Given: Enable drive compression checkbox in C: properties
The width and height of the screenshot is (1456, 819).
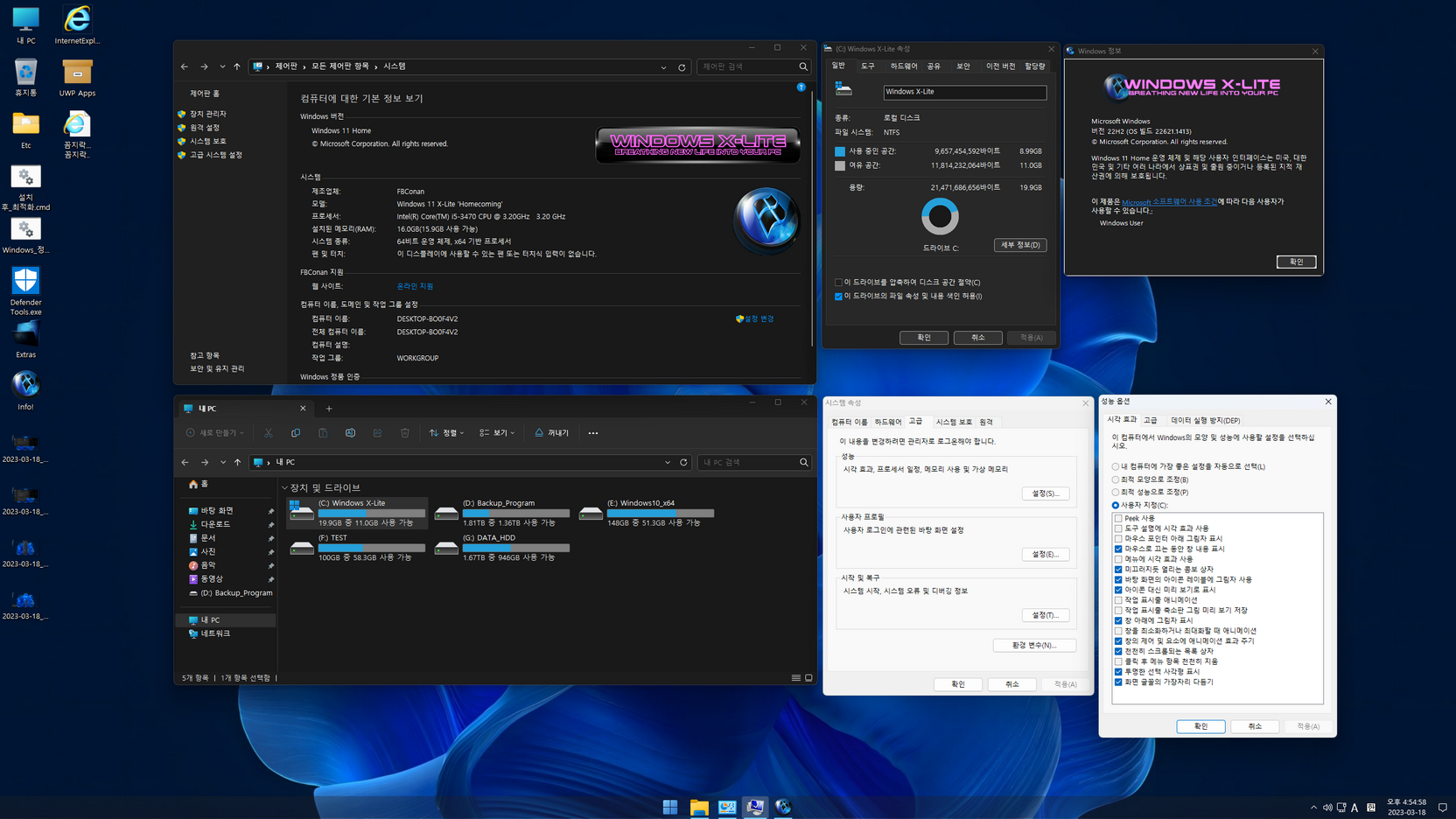Looking at the screenshot, I should pyautogui.click(x=838, y=283).
